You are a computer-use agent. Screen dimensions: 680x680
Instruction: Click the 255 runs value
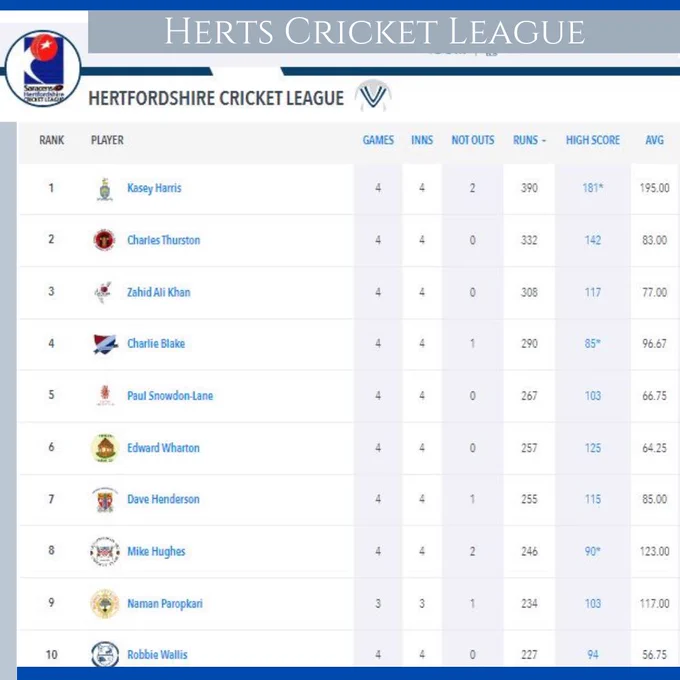pos(529,499)
